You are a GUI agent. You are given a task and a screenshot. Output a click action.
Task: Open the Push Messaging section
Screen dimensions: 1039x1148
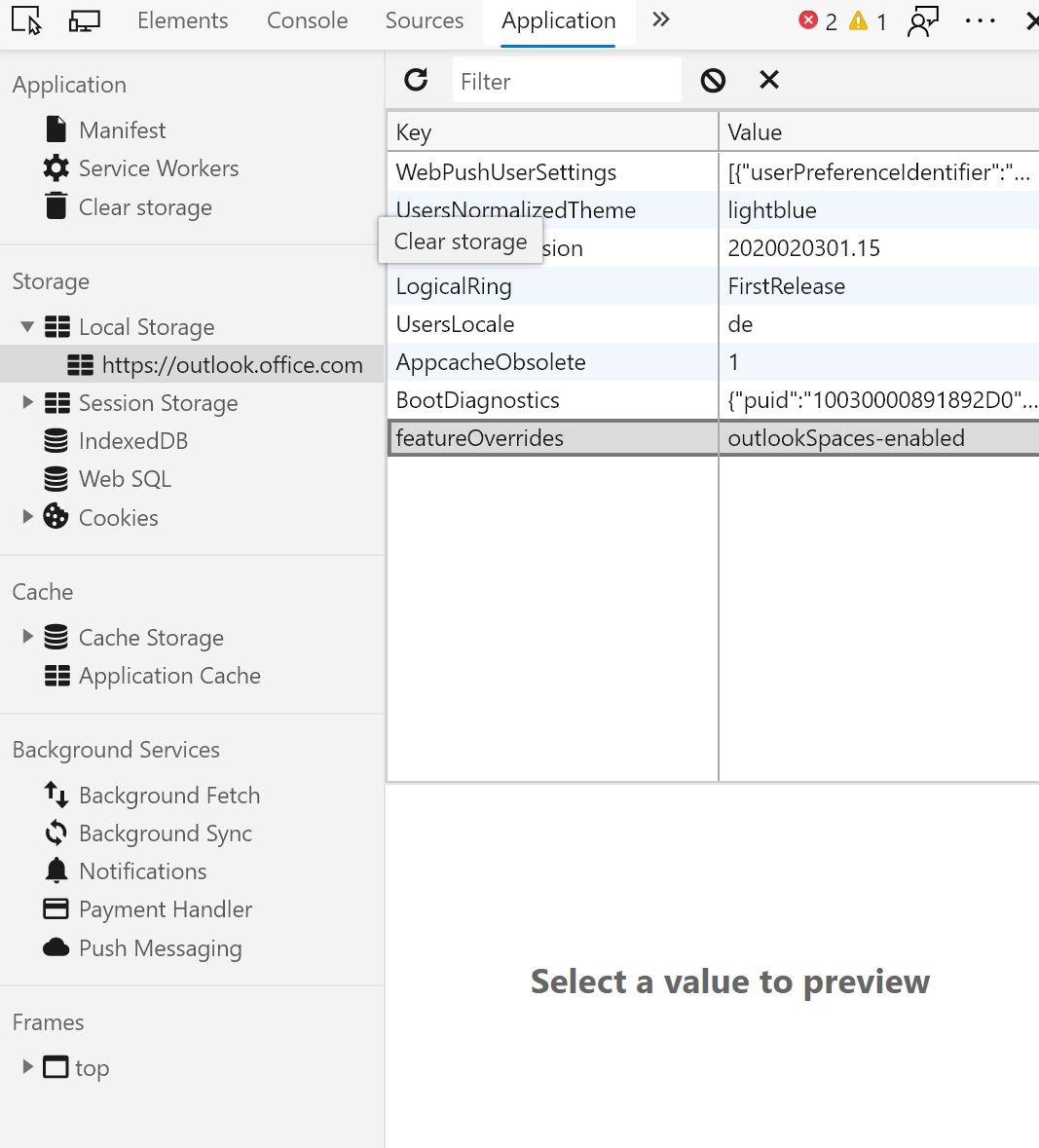(x=161, y=947)
